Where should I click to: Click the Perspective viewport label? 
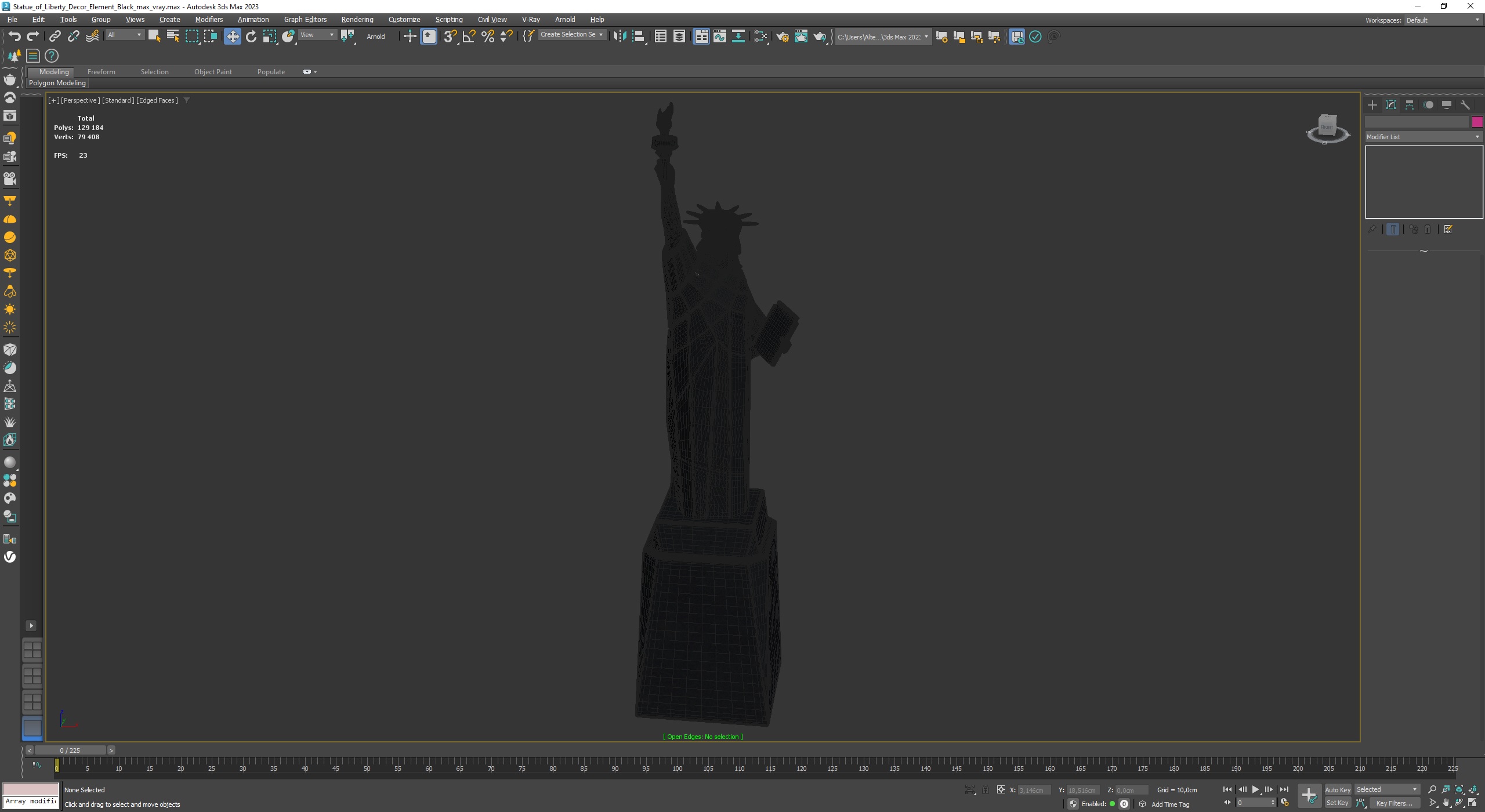click(x=81, y=100)
